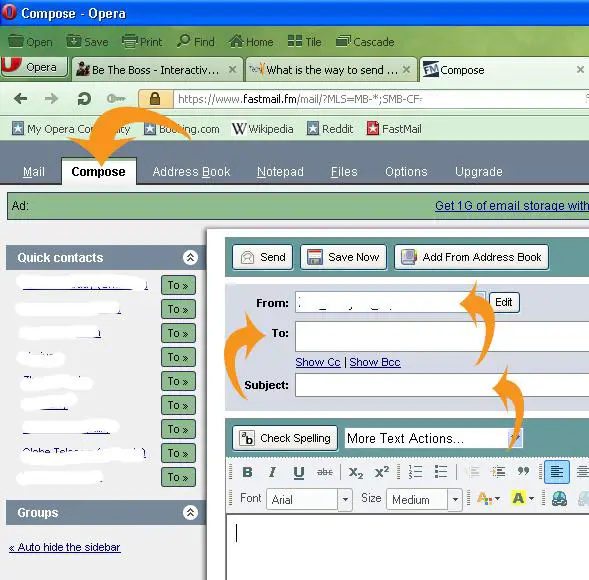Insert a blockquote with quote icon
The image size is (589, 580).
[x=523, y=471]
